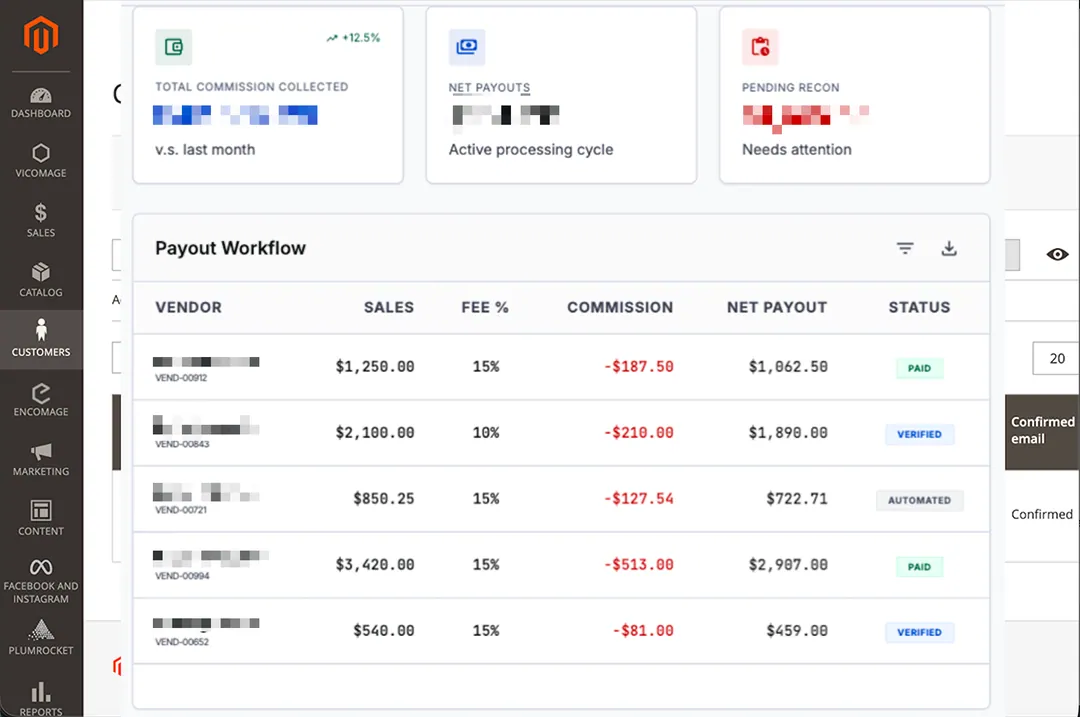Sort by COMMISSION column header
1080x717 pixels.
pyautogui.click(x=620, y=307)
